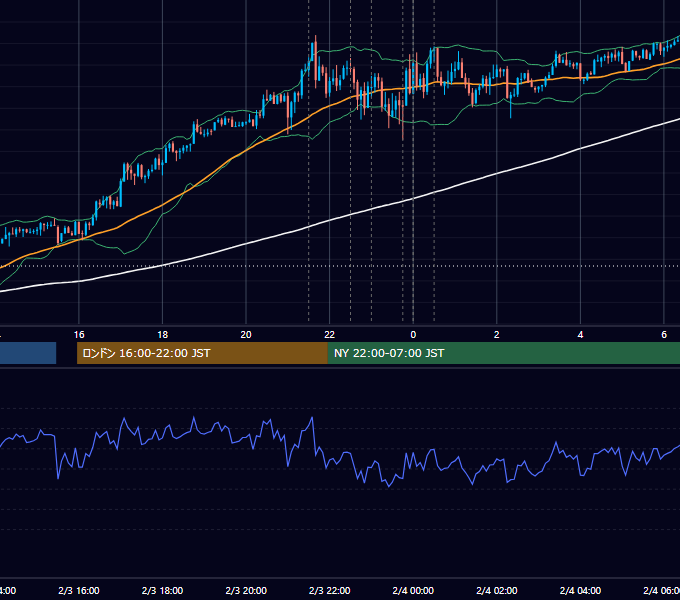
Task: Click the 2/4 00:00 date label
Action: pyautogui.click(x=413, y=591)
